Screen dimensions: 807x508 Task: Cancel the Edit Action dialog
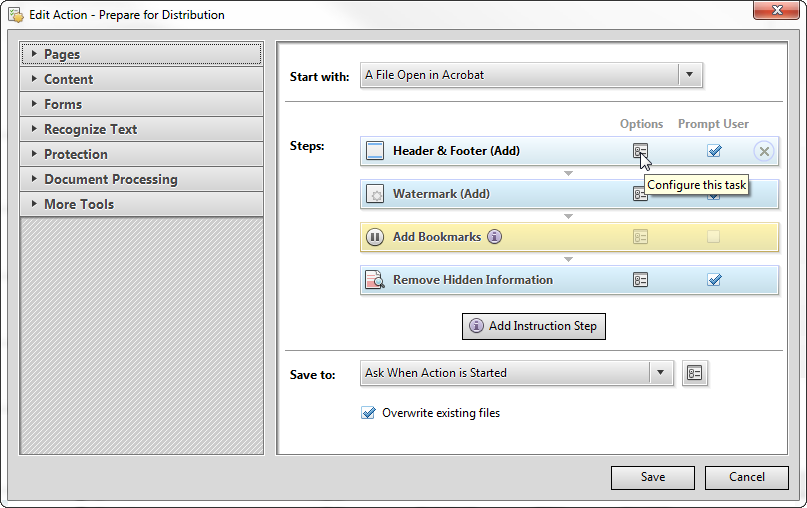point(746,477)
